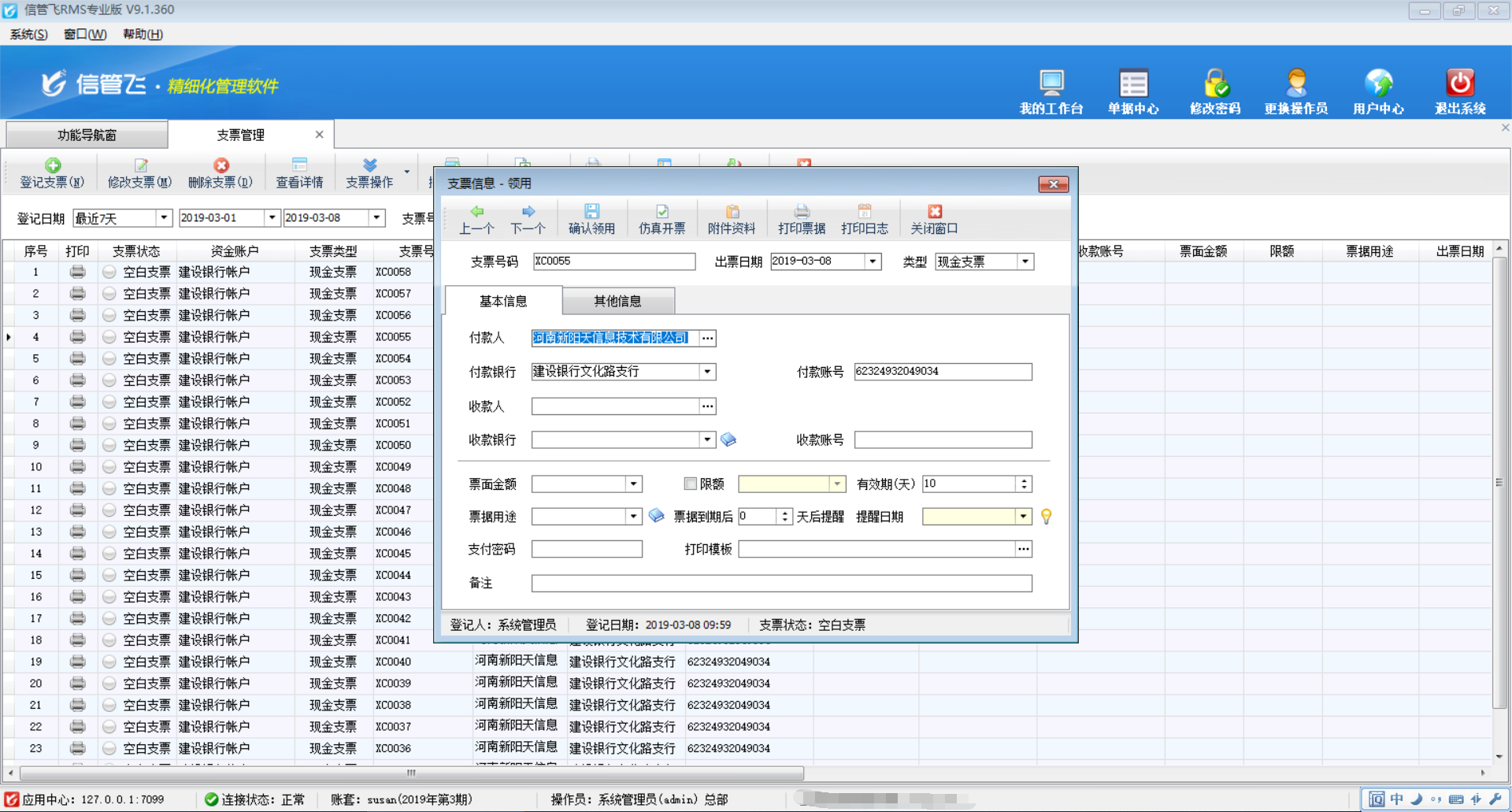Open the 系统(S) menu
The image size is (1512, 812).
[28, 34]
